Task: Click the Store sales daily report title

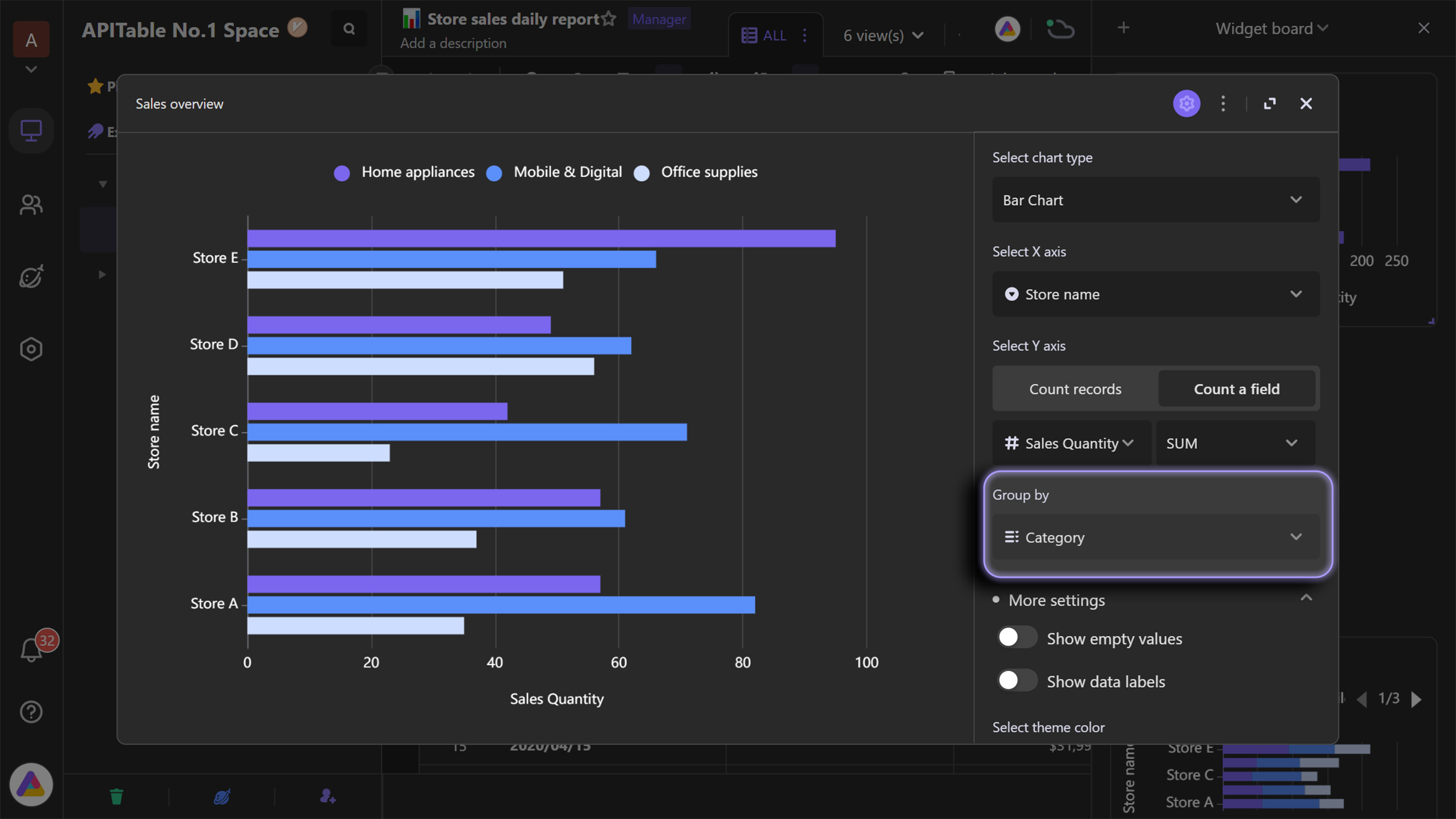Action: click(513, 19)
